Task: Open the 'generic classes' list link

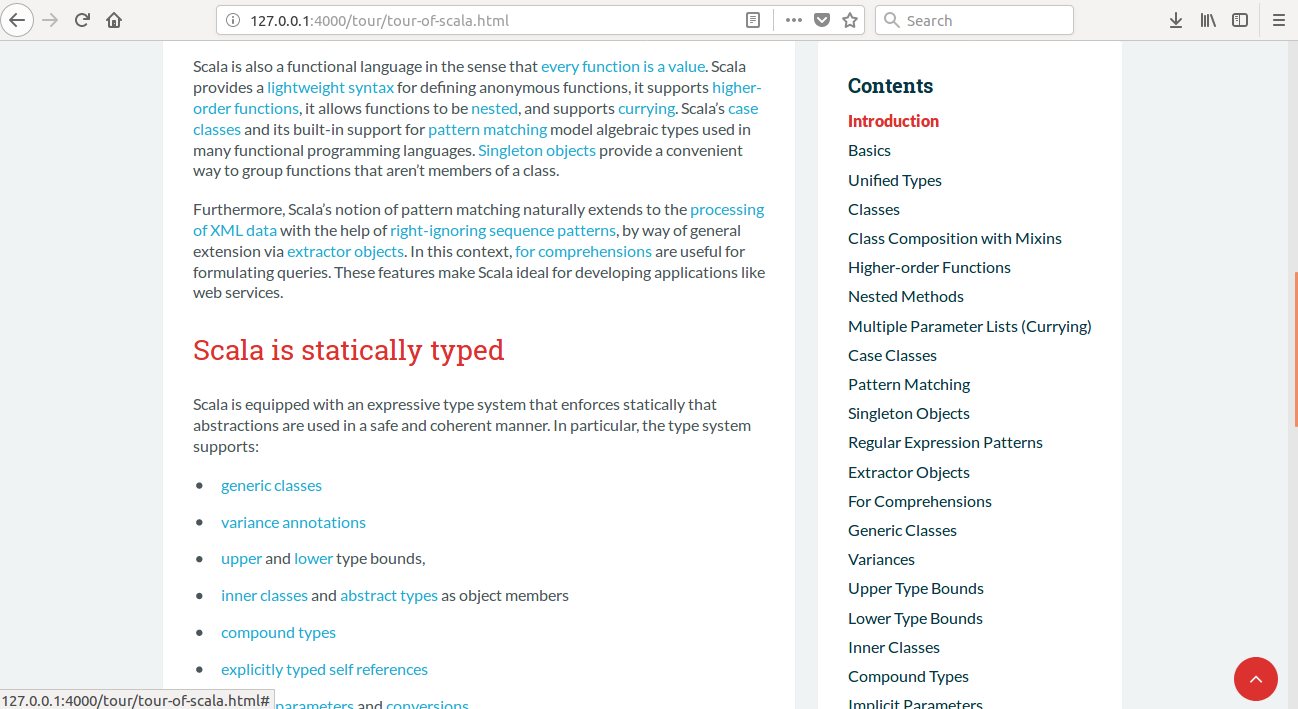Action: click(x=271, y=485)
